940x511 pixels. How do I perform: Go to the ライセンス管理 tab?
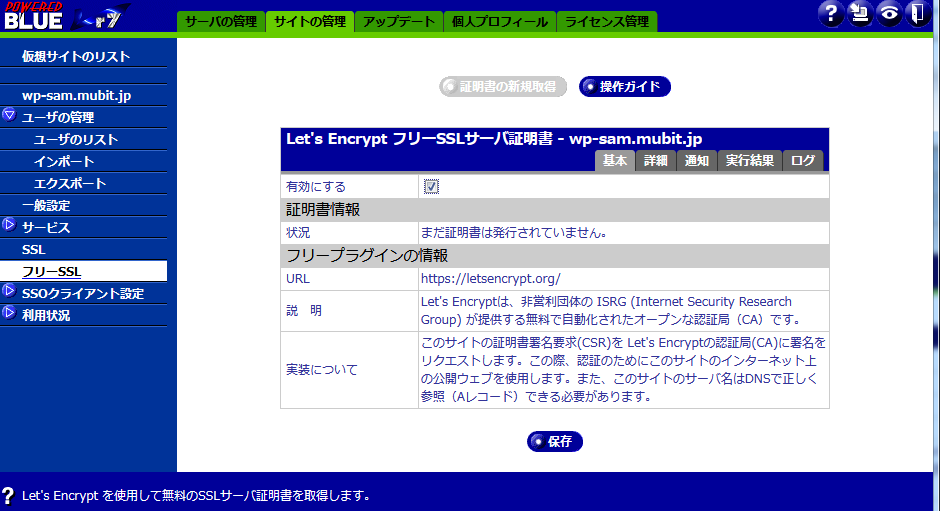(607, 22)
